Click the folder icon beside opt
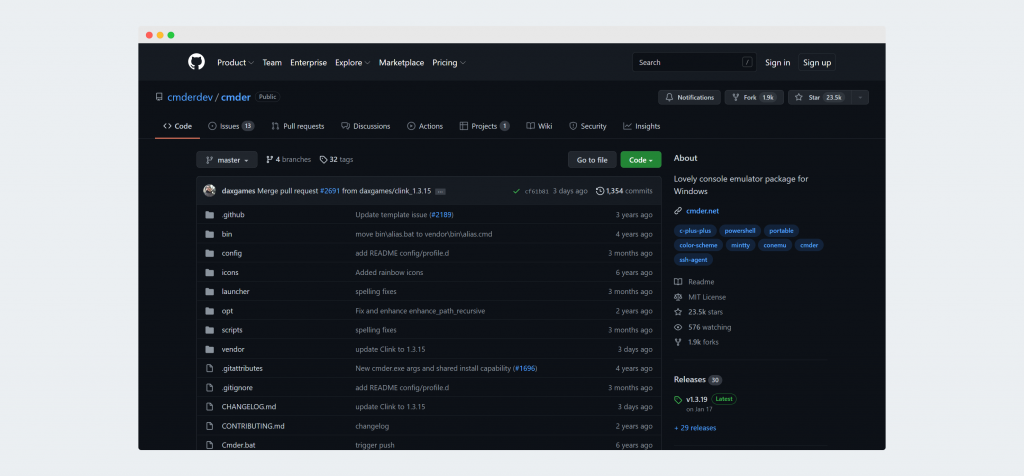Image resolution: width=1024 pixels, height=476 pixels. (x=210, y=311)
